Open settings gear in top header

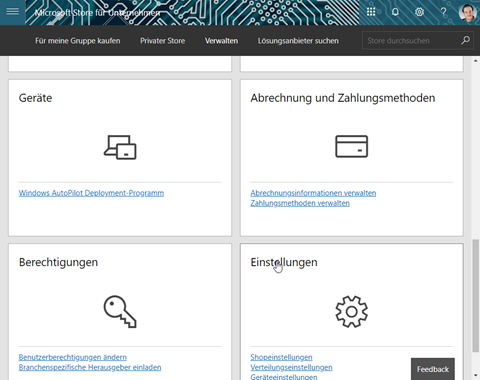pyautogui.click(x=419, y=12)
